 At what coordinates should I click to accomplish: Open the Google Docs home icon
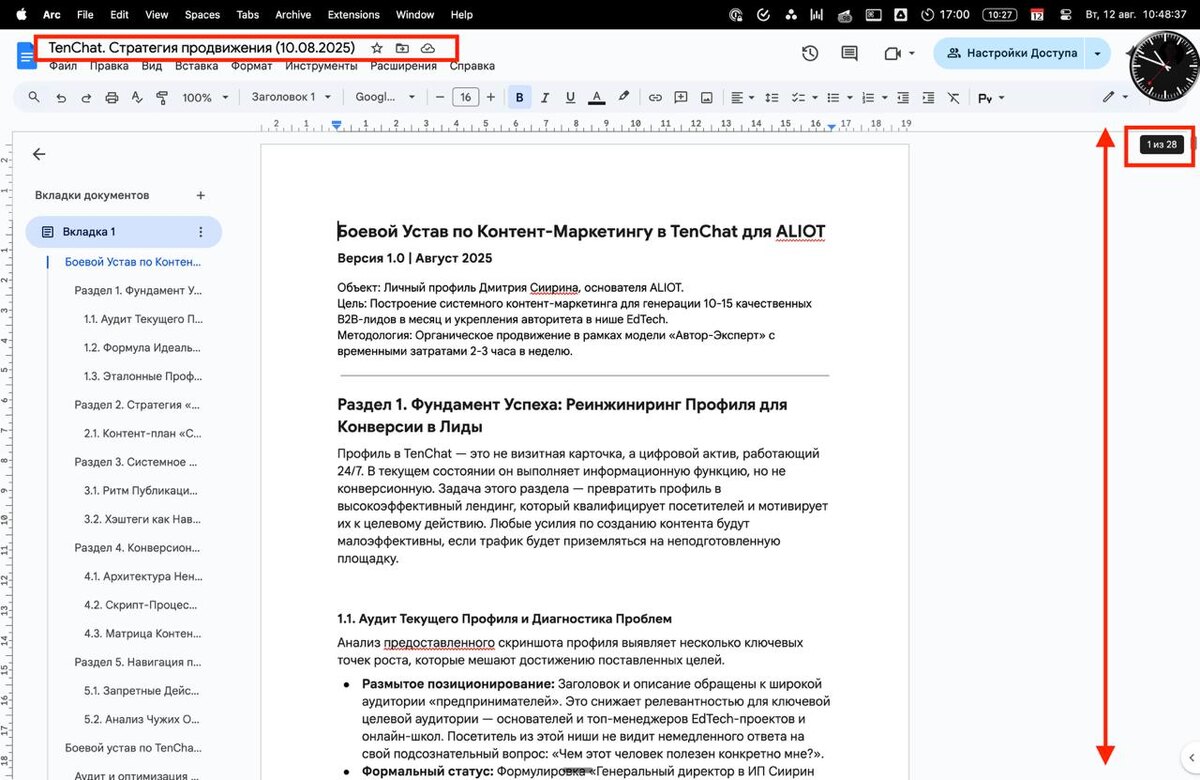[x=26, y=56]
